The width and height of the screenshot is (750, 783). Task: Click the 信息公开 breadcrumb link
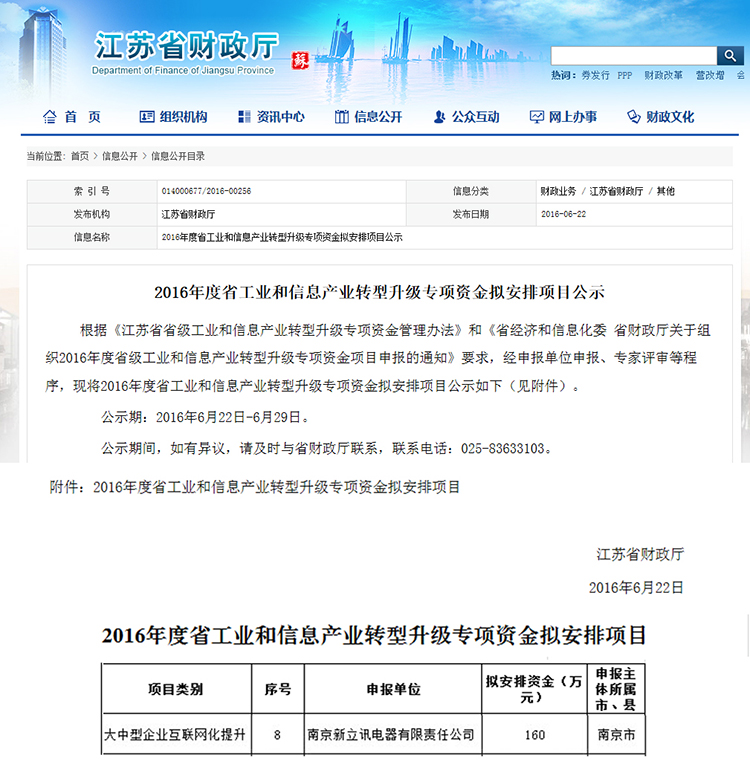120,156
